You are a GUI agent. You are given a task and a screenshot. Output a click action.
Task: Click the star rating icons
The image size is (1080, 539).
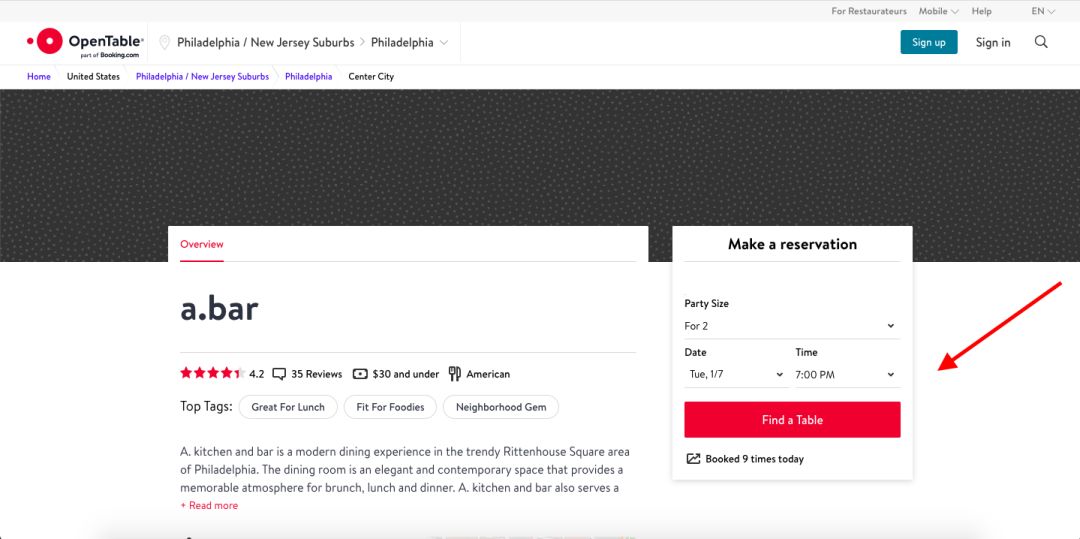coord(213,373)
